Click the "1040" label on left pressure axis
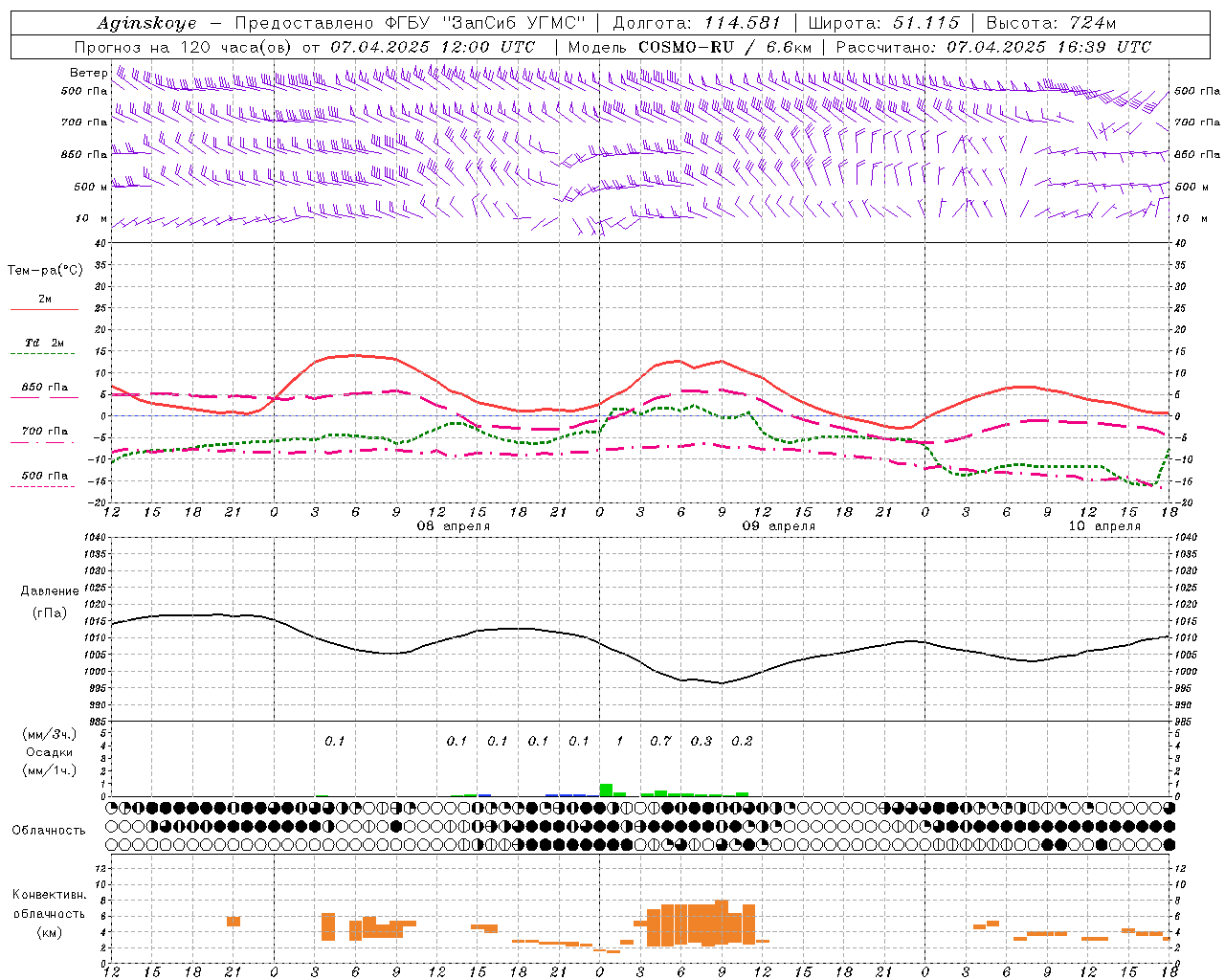The width and height of the screenshot is (1225, 980). click(97, 538)
